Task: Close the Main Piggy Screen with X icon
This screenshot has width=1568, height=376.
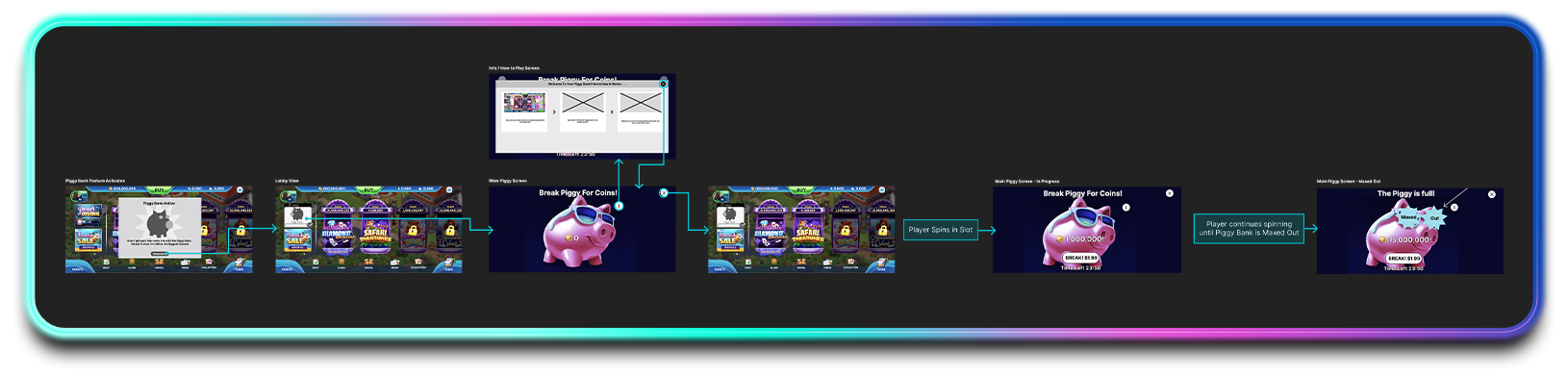Action: [664, 193]
